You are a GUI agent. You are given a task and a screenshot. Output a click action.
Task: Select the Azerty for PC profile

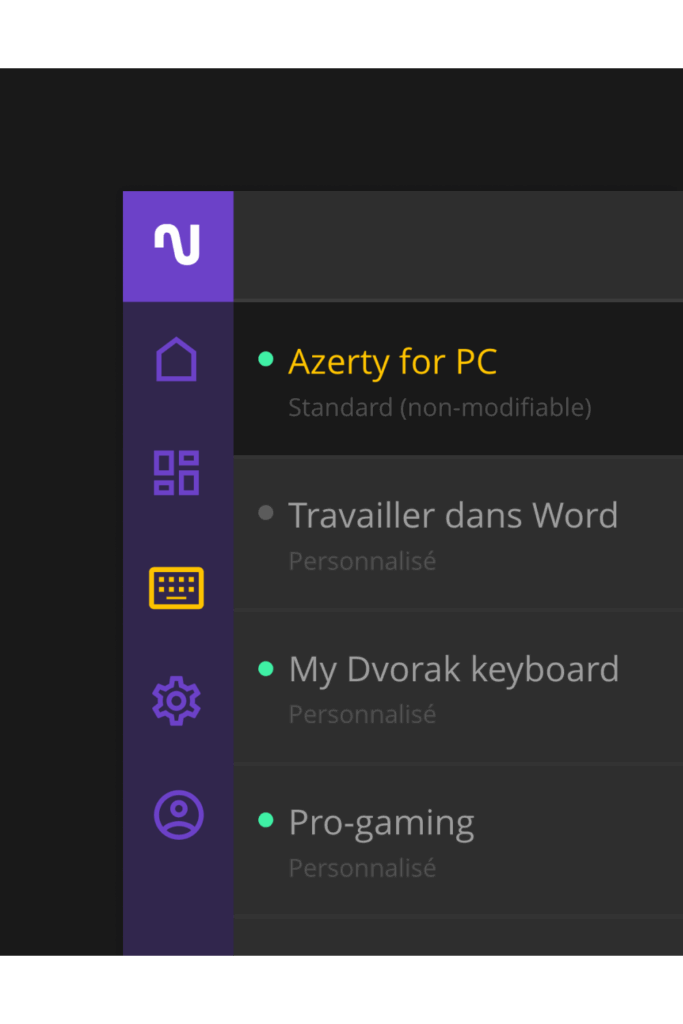point(392,362)
